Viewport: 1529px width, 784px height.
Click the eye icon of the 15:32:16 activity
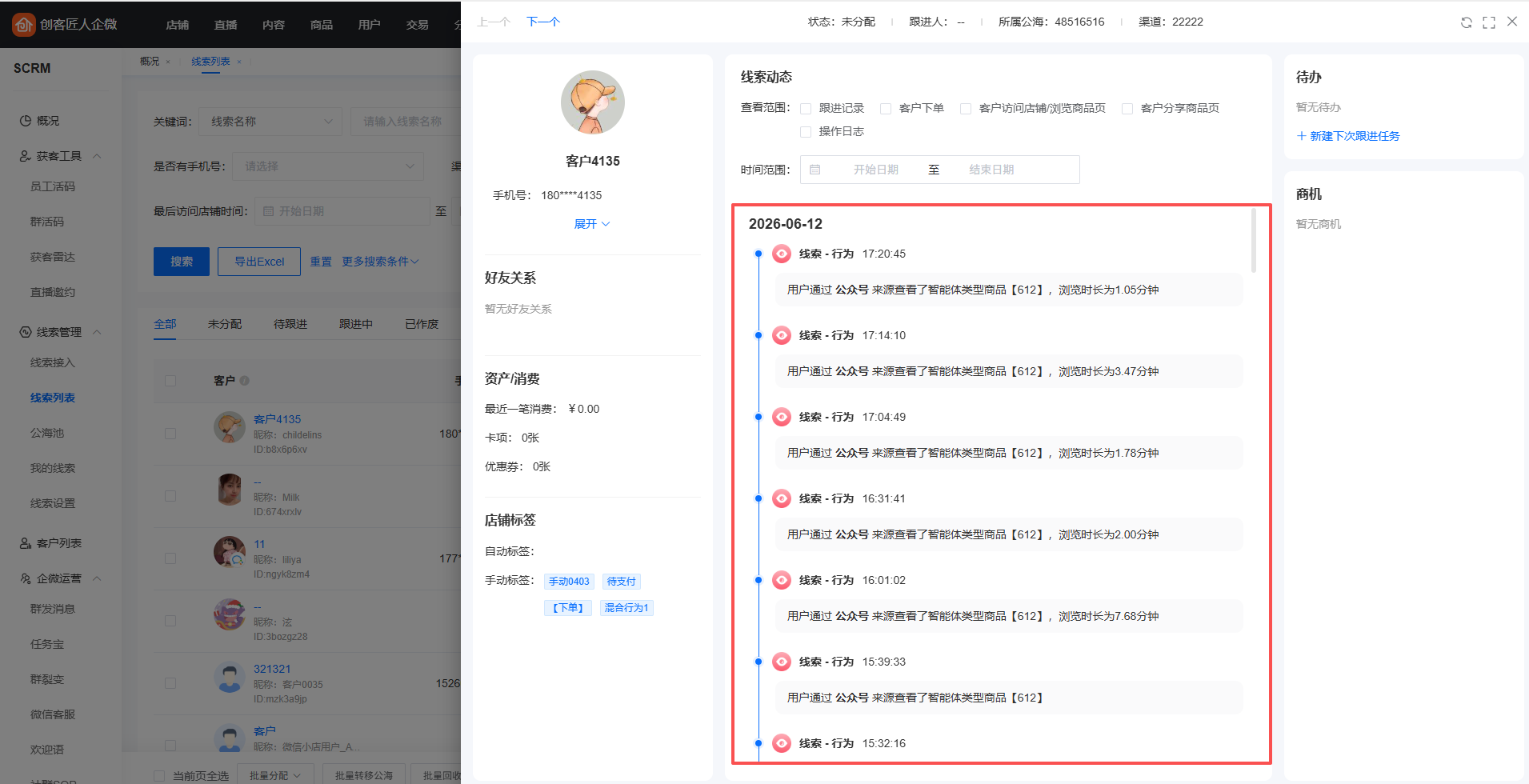click(x=782, y=743)
